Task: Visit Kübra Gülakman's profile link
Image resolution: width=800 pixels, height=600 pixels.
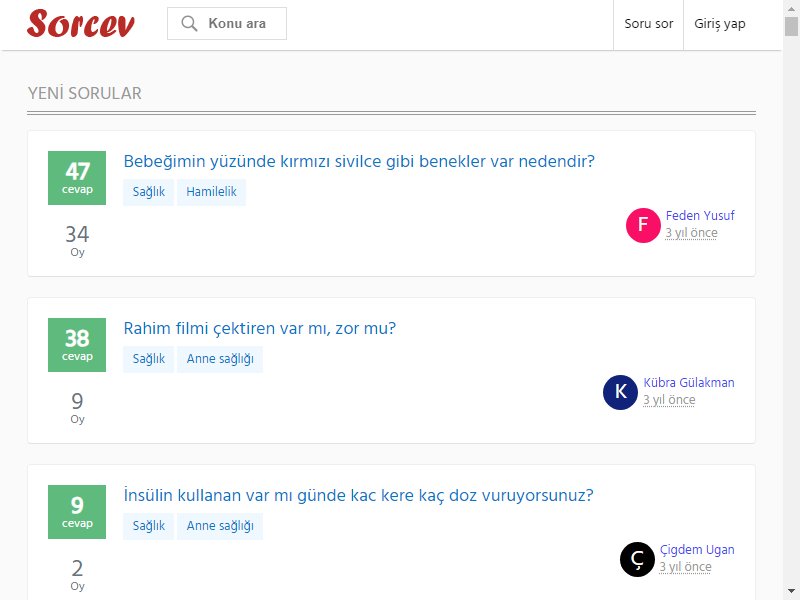Action: click(689, 383)
